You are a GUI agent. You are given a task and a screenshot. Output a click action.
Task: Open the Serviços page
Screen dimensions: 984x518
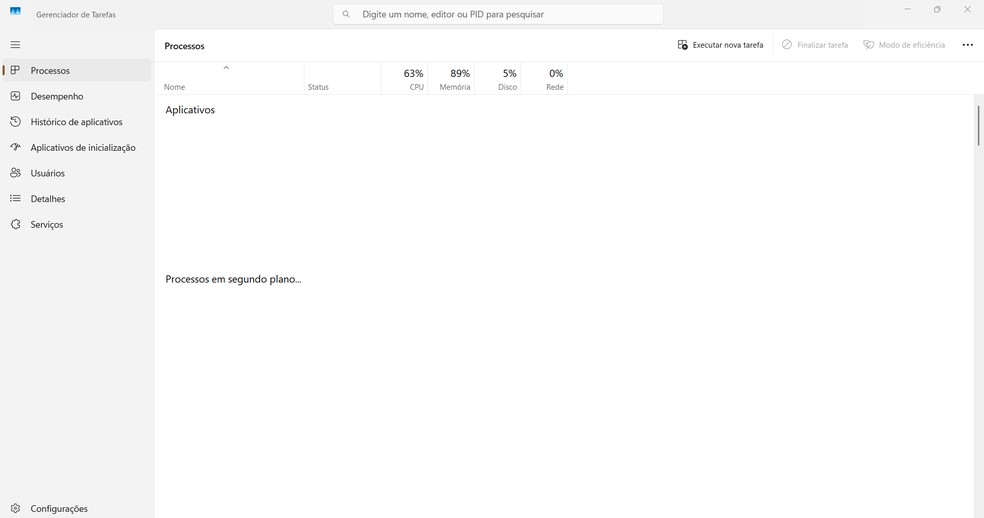[x=77, y=224]
